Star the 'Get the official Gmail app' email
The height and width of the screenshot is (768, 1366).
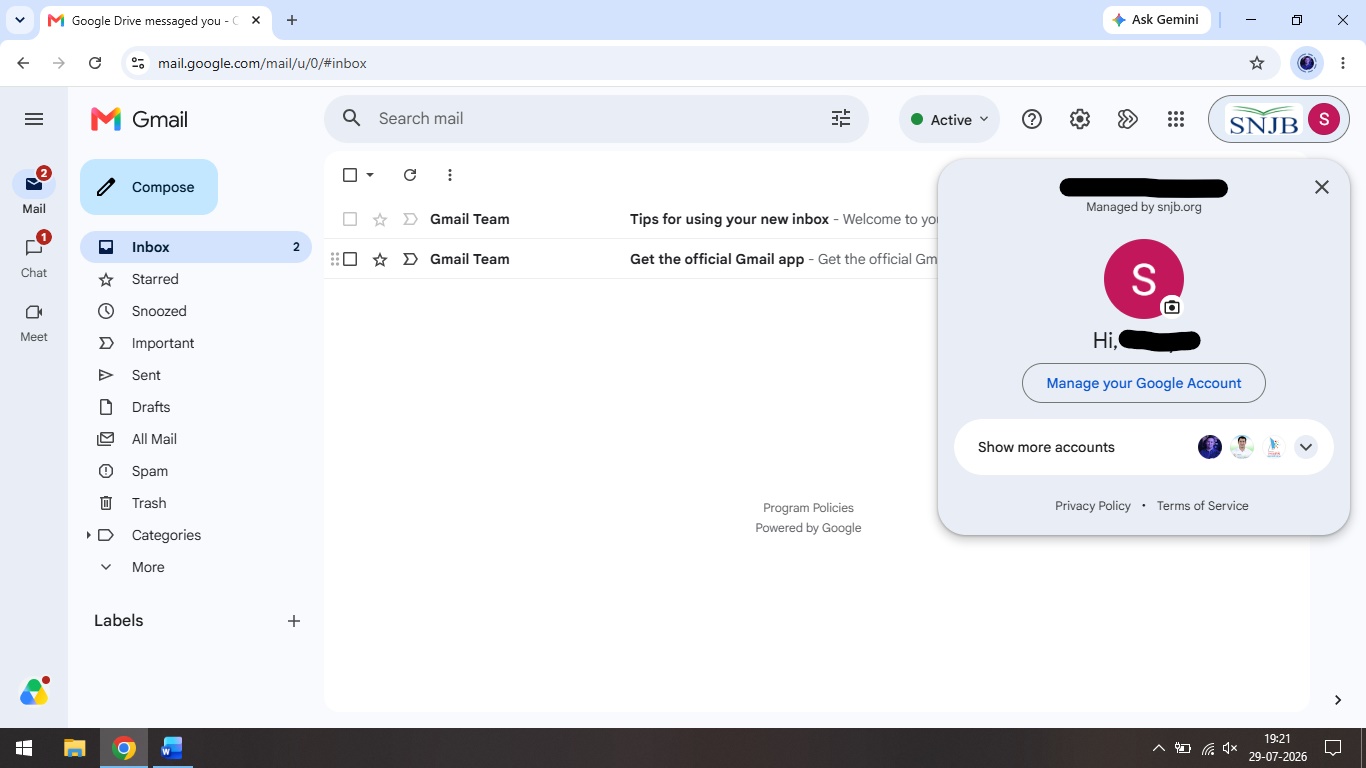[380, 259]
